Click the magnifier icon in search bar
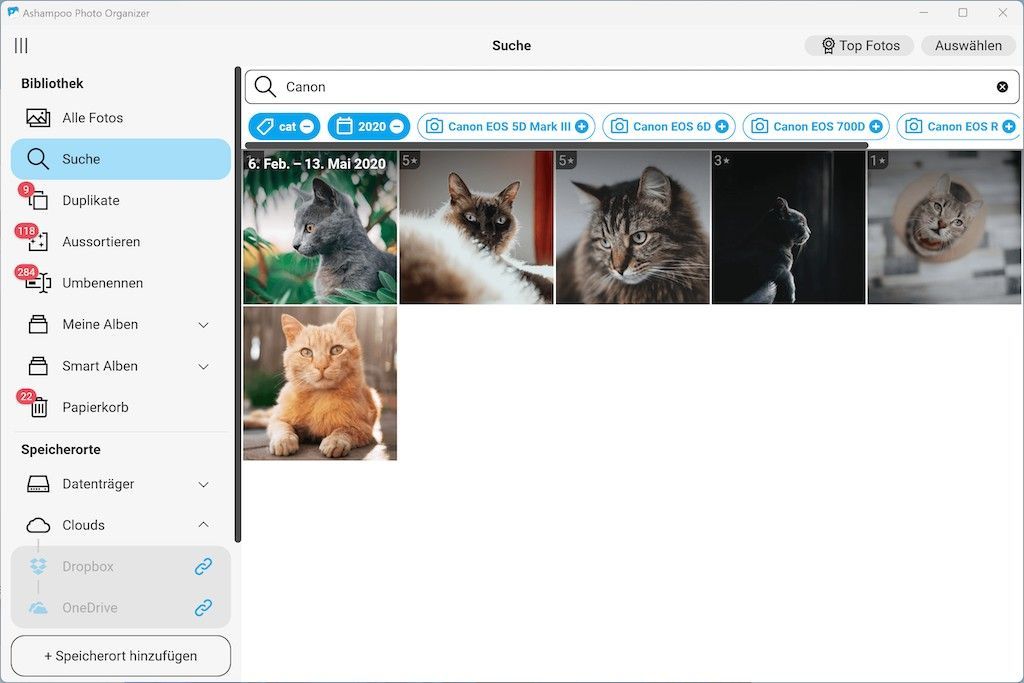Image resolution: width=1024 pixels, height=683 pixels. 265,87
